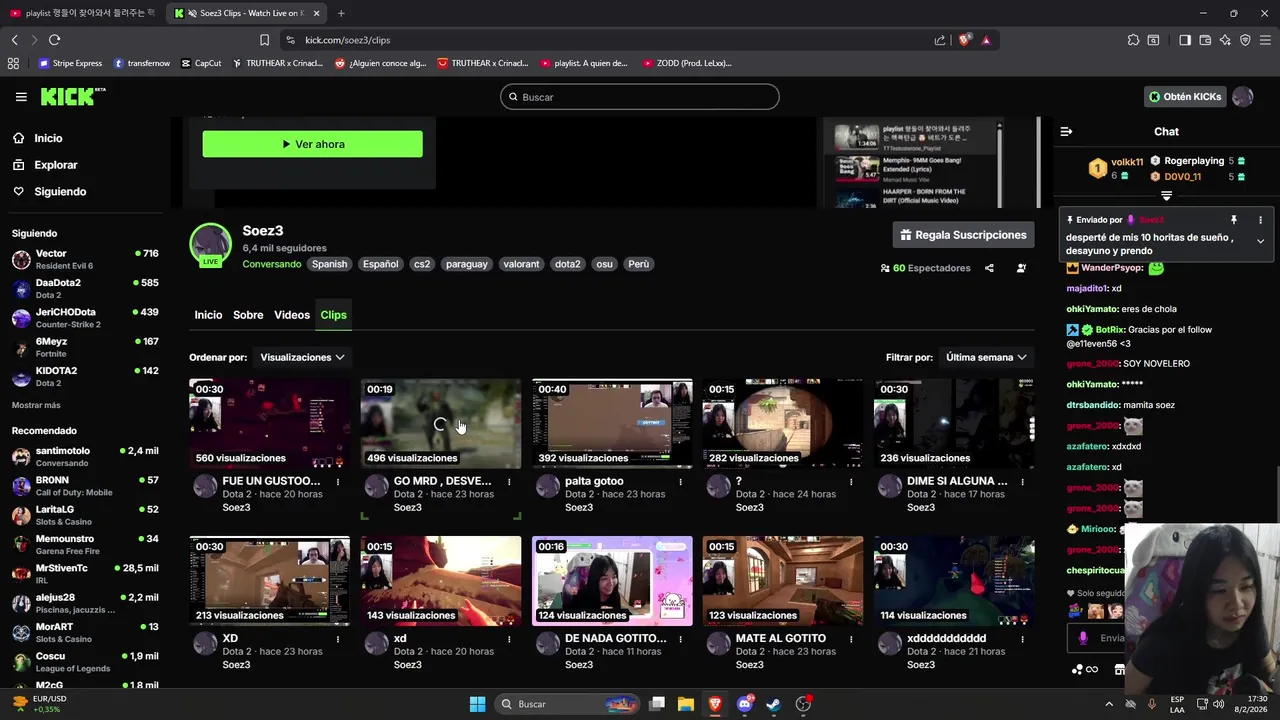Viewport: 1280px width, 720px height.
Task: Show hidden system tray icons chevron
Action: [1108, 704]
